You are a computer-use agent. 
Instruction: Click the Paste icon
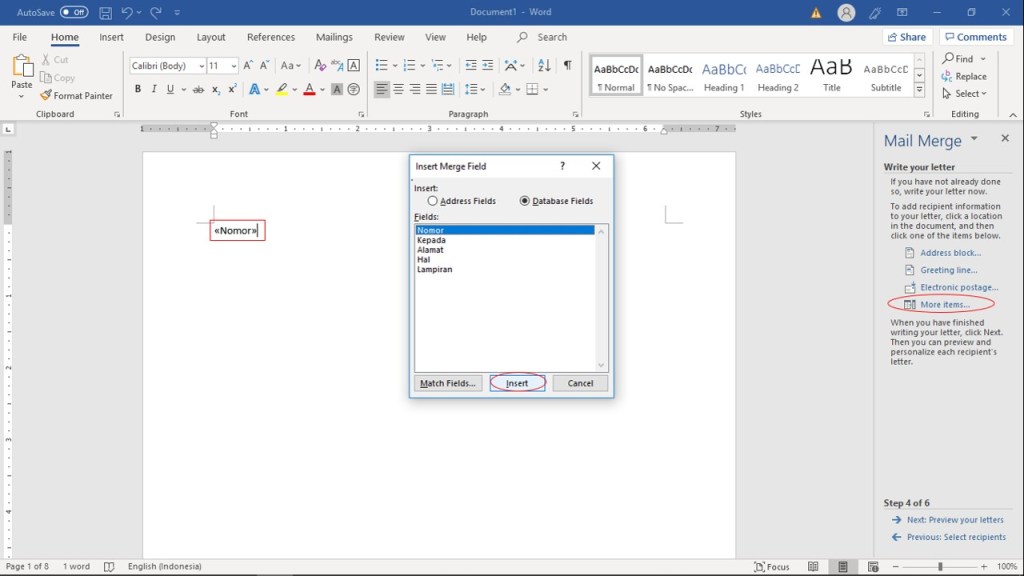pyautogui.click(x=22, y=68)
